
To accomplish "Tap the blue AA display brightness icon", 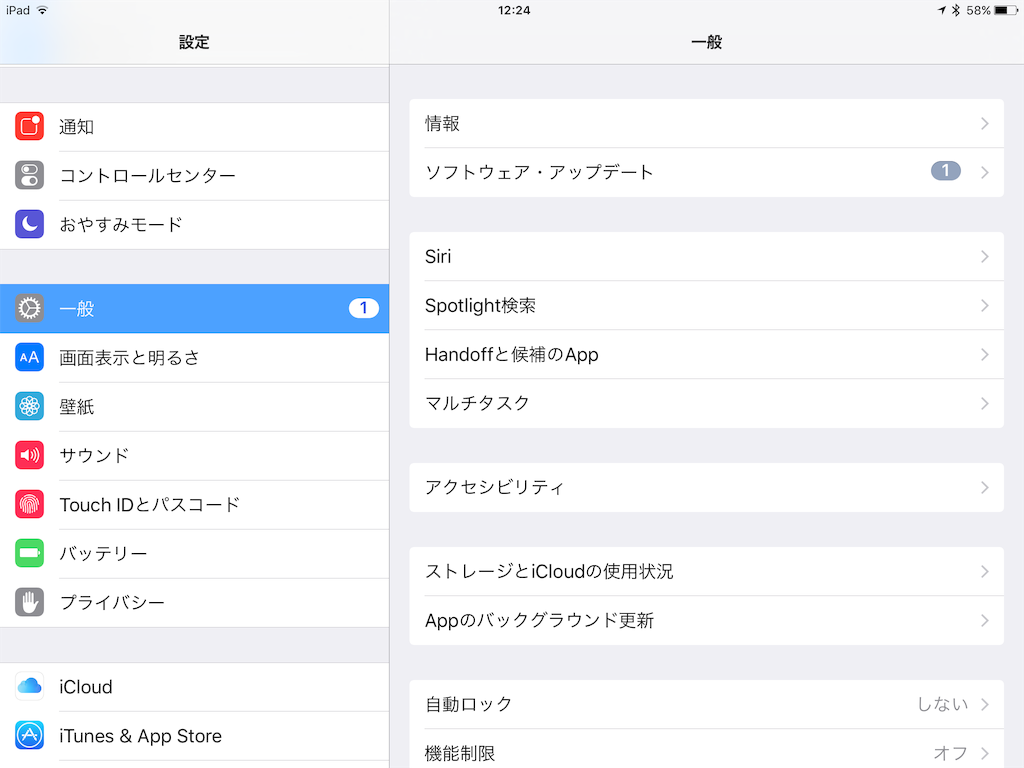I will tap(29, 357).
